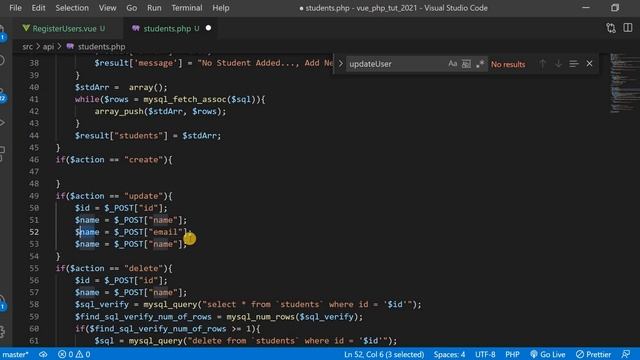Click the Prettier status item

(593, 354)
